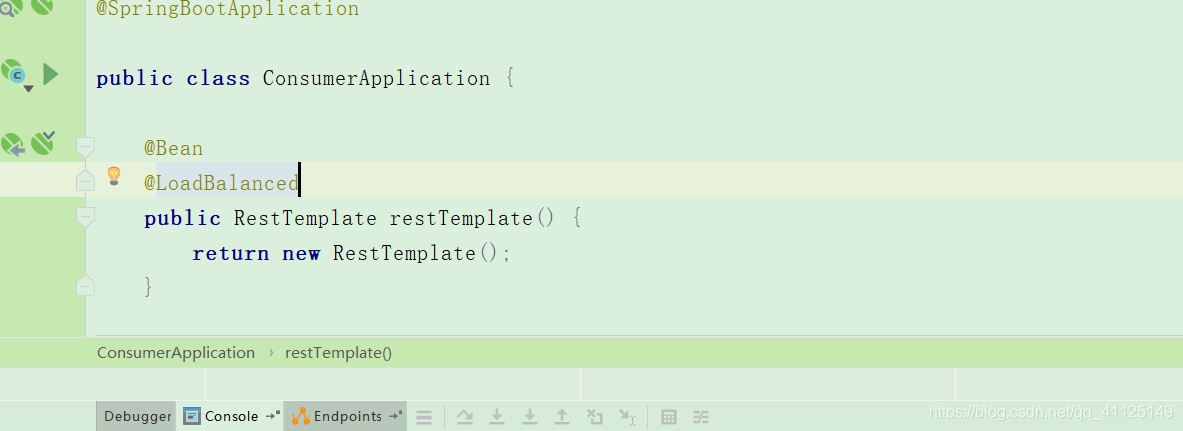Open the Console tab
This screenshot has width=1183, height=431.
(230, 417)
